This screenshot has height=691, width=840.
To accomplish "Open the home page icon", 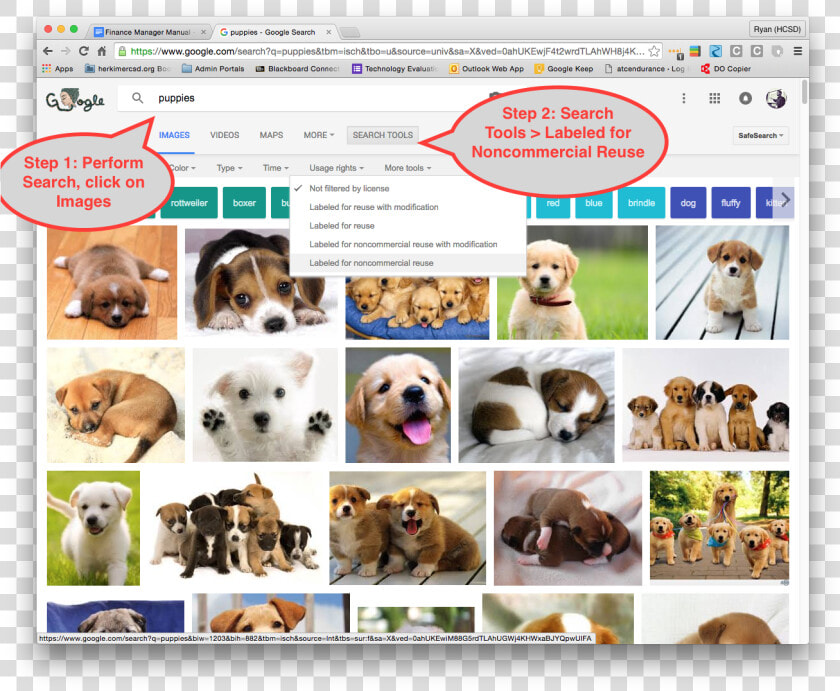I will (x=101, y=51).
